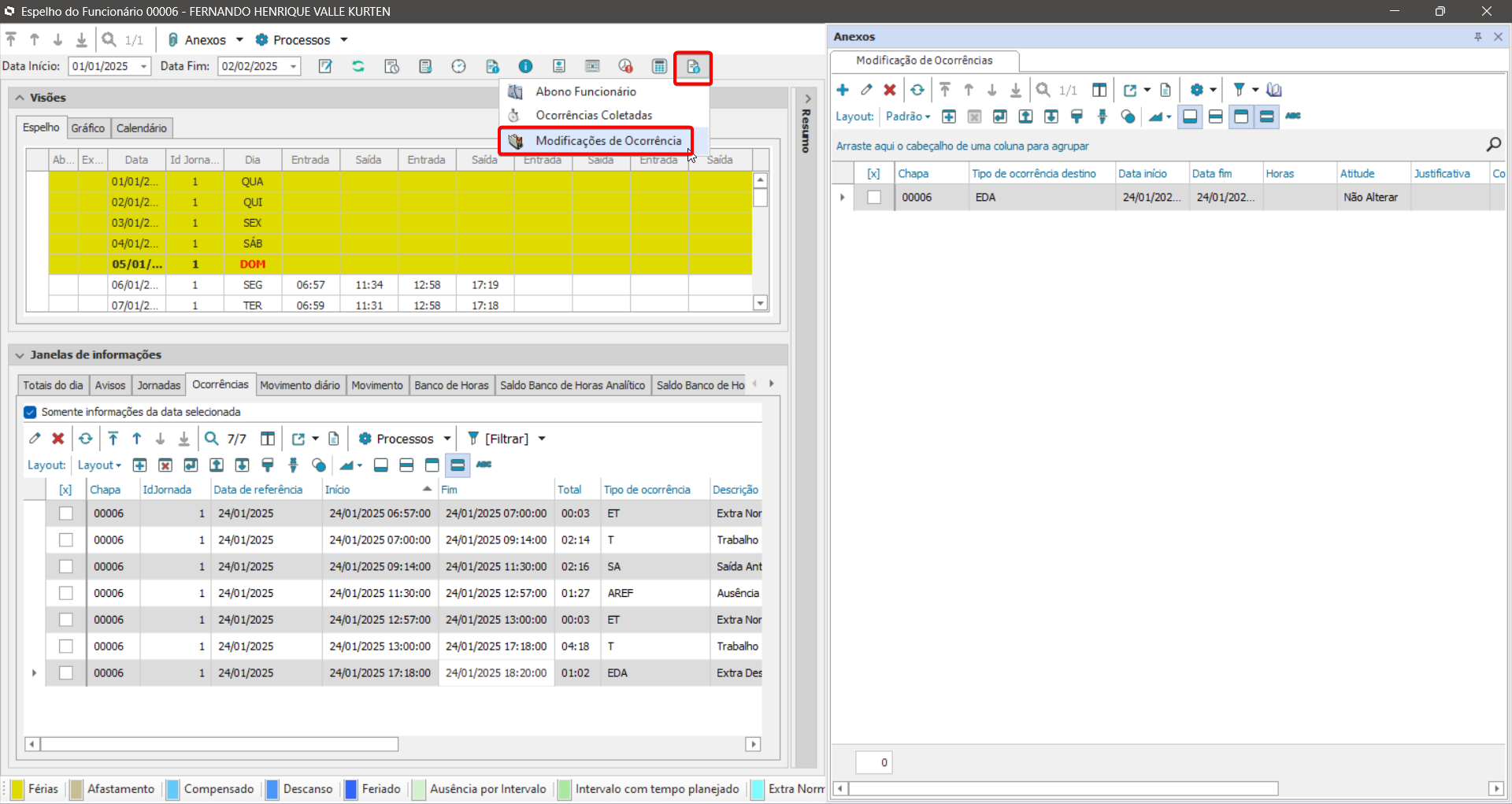1512x804 pixels.
Task: Check the row checkbox for EDA in Anexos
Action: click(x=874, y=197)
